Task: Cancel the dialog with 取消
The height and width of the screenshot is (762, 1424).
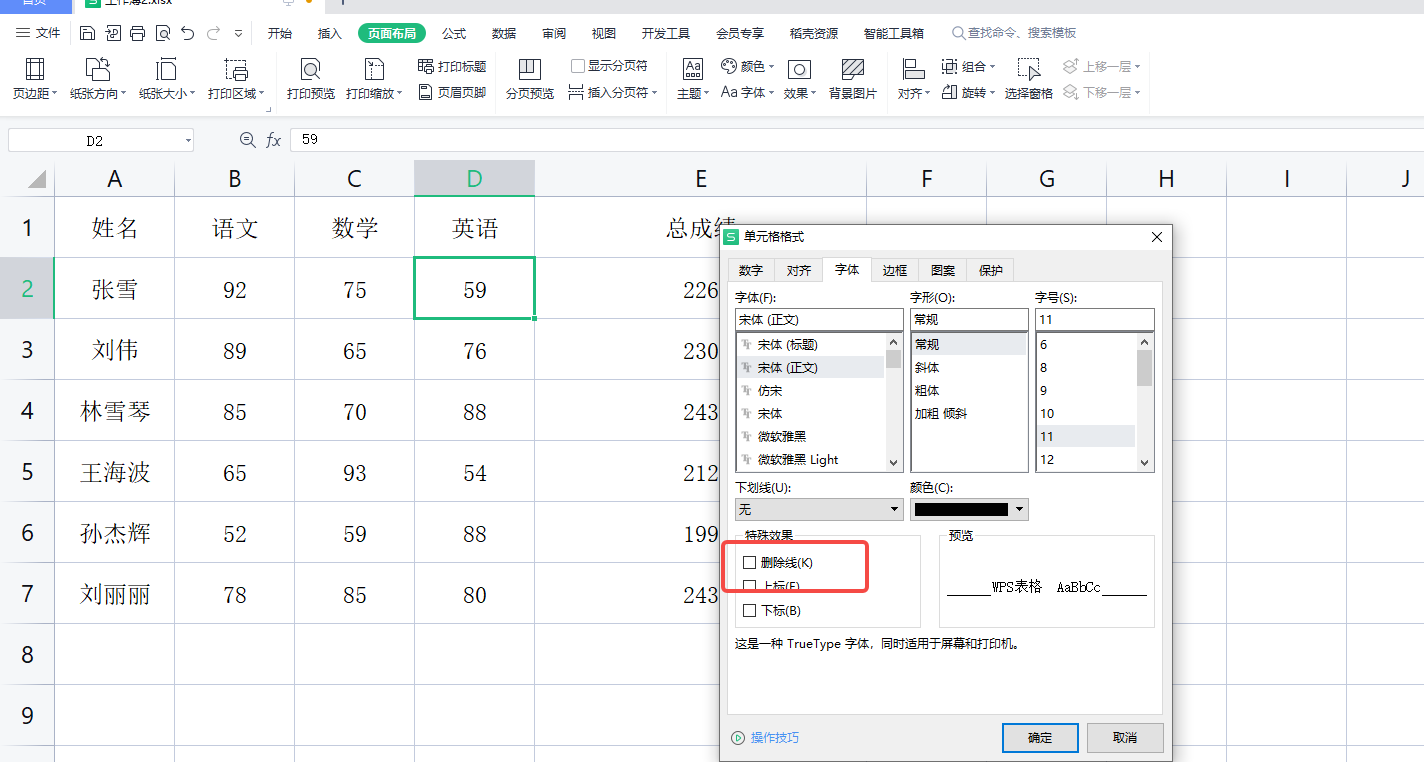Action: (x=1125, y=738)
